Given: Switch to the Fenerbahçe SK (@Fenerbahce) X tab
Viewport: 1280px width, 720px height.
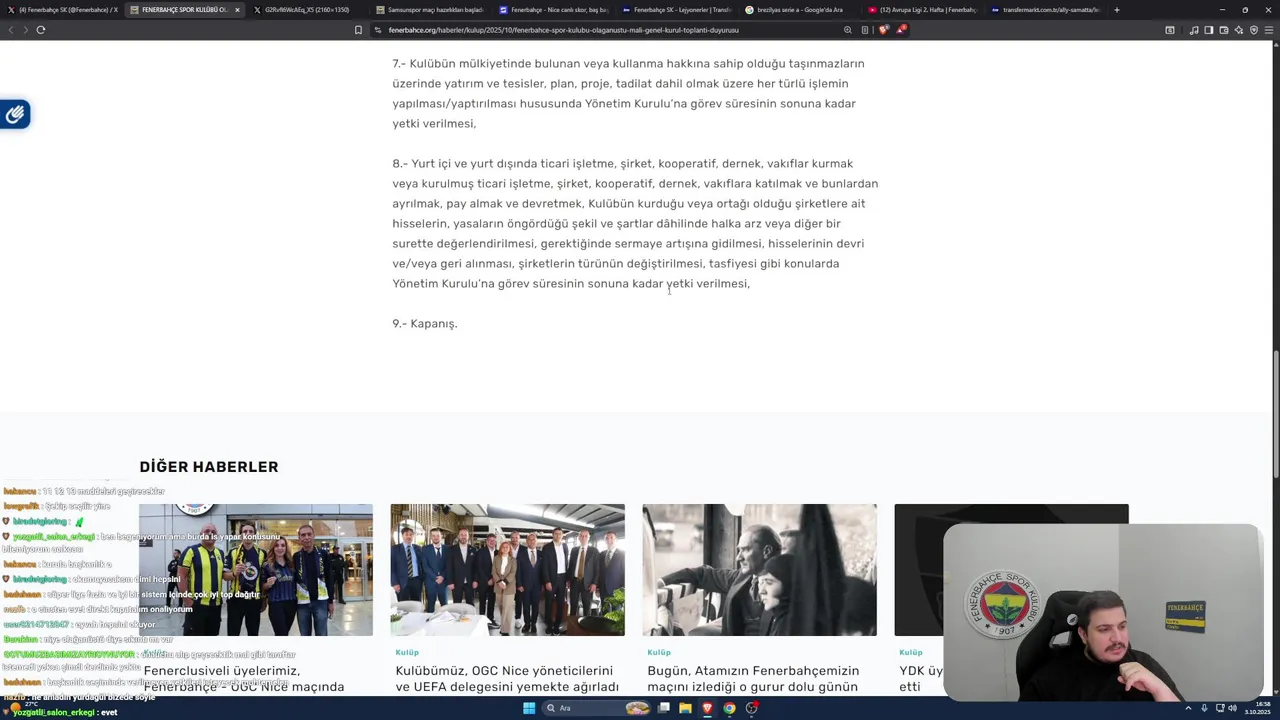Looking at the screenshot, I should [63, 10].
